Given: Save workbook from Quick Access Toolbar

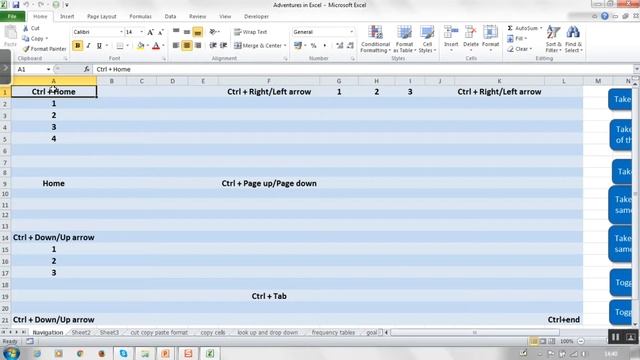Looking at the screenshot, I should [16, 5].
